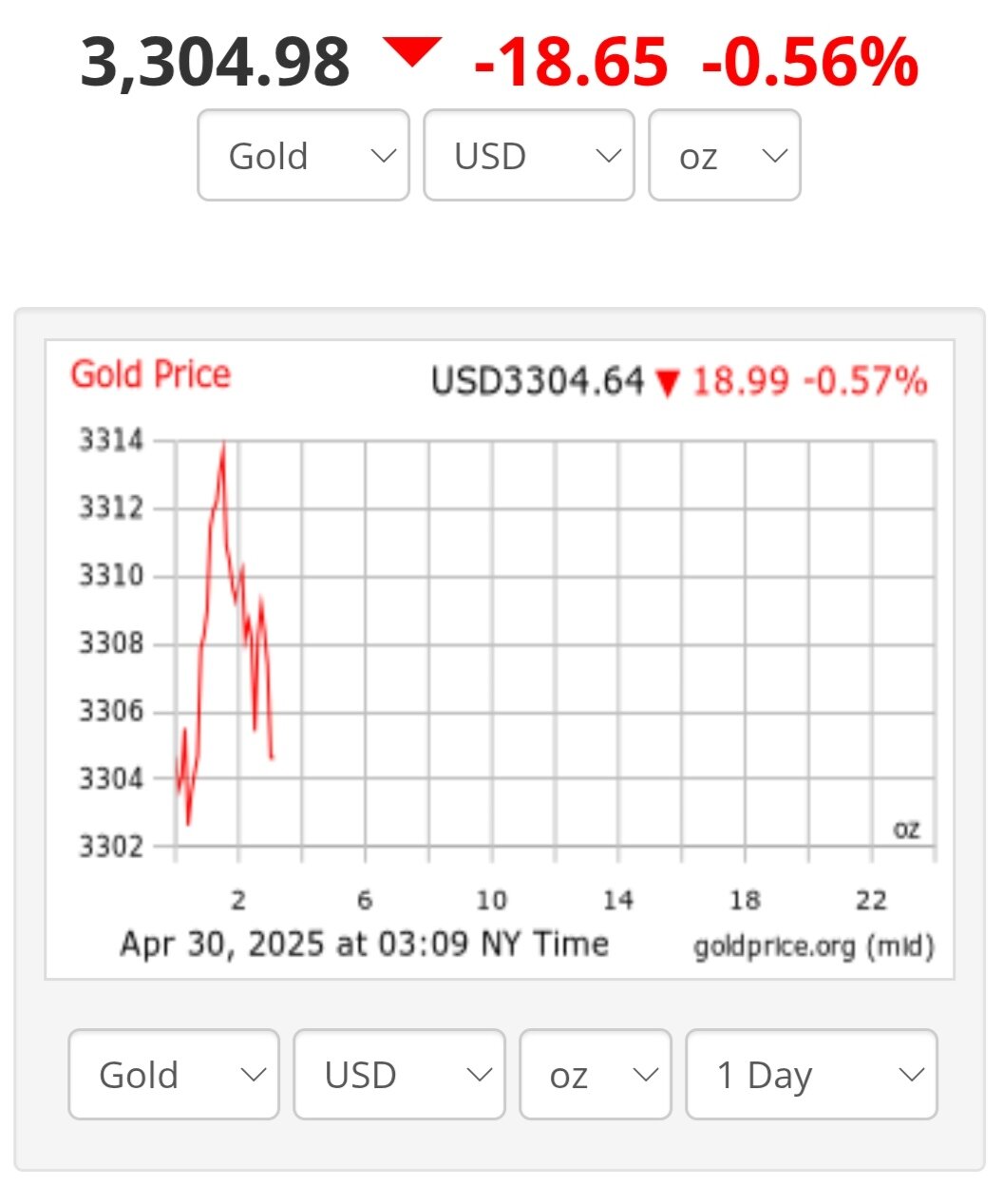
Task: Click the chevron on the Gold selector below chart
Action: click(253, 1075)
